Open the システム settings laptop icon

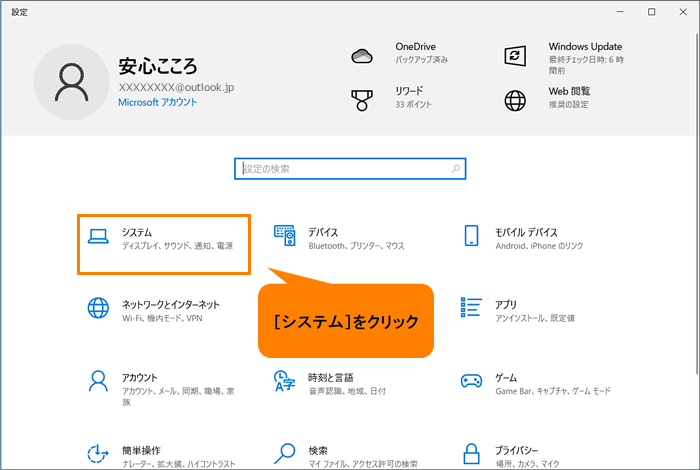pyautogui.click(x=98, y=236)
